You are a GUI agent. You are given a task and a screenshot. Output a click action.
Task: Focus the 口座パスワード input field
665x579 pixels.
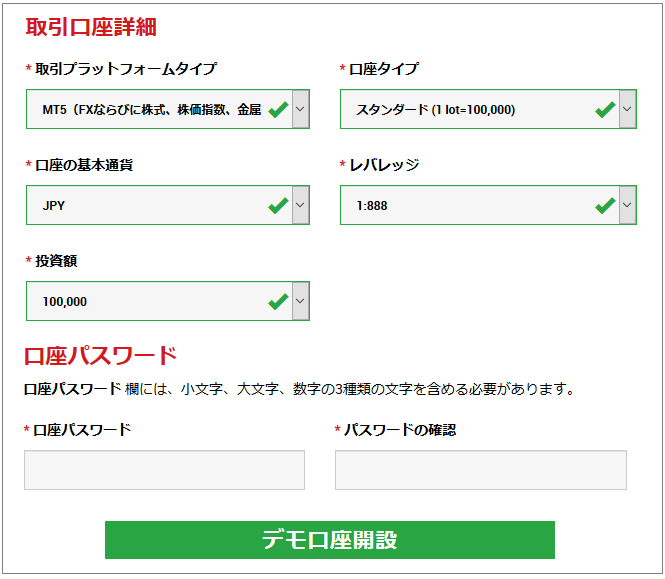tap(164, 470)
